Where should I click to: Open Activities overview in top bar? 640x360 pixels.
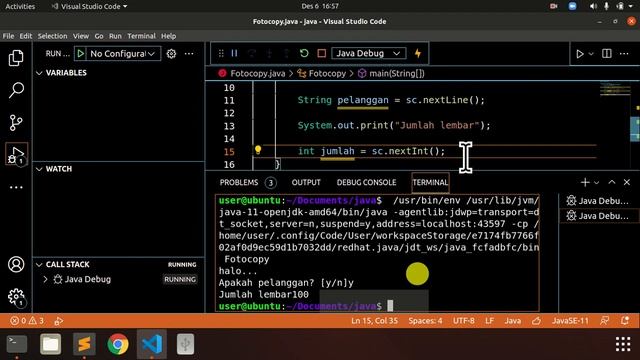(20, 6)
